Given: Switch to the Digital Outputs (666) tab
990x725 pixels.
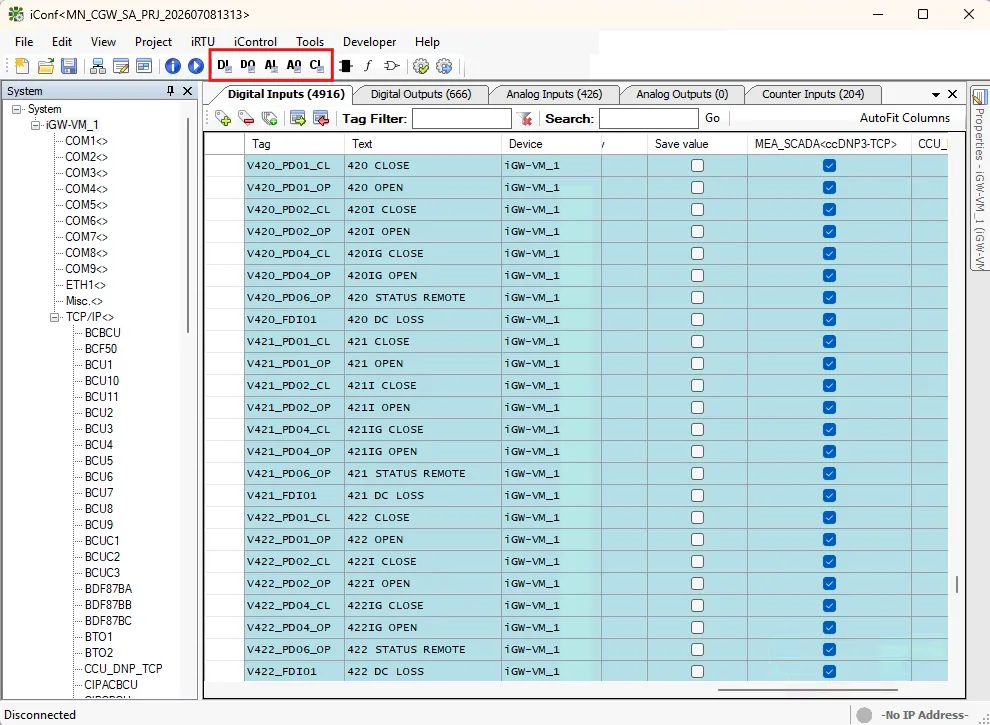Looking at the screenshot, I should pyautogui.click(x=420, y=94).
